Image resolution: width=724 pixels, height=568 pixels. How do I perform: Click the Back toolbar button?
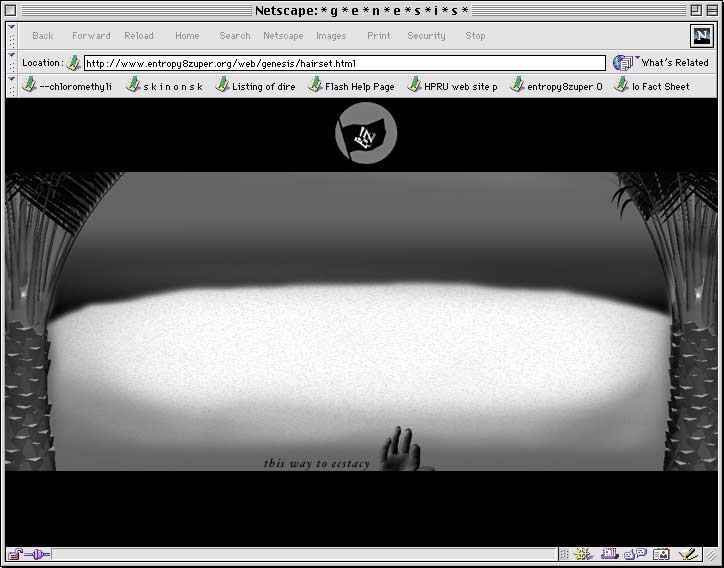43,36
